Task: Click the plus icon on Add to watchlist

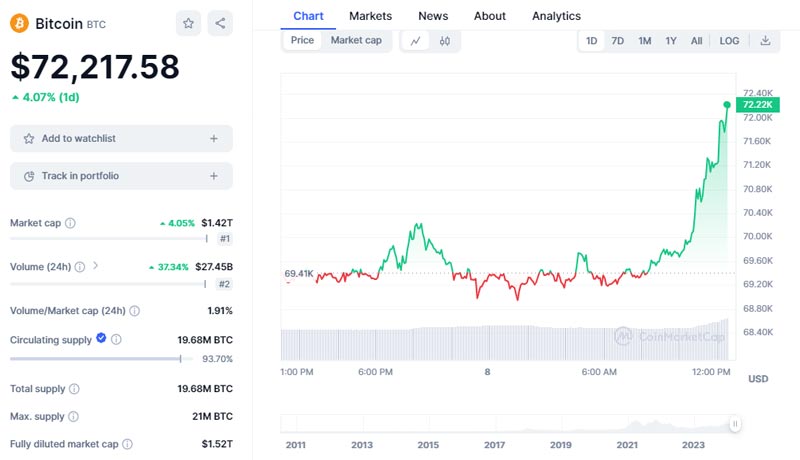Action: point(214,138)
